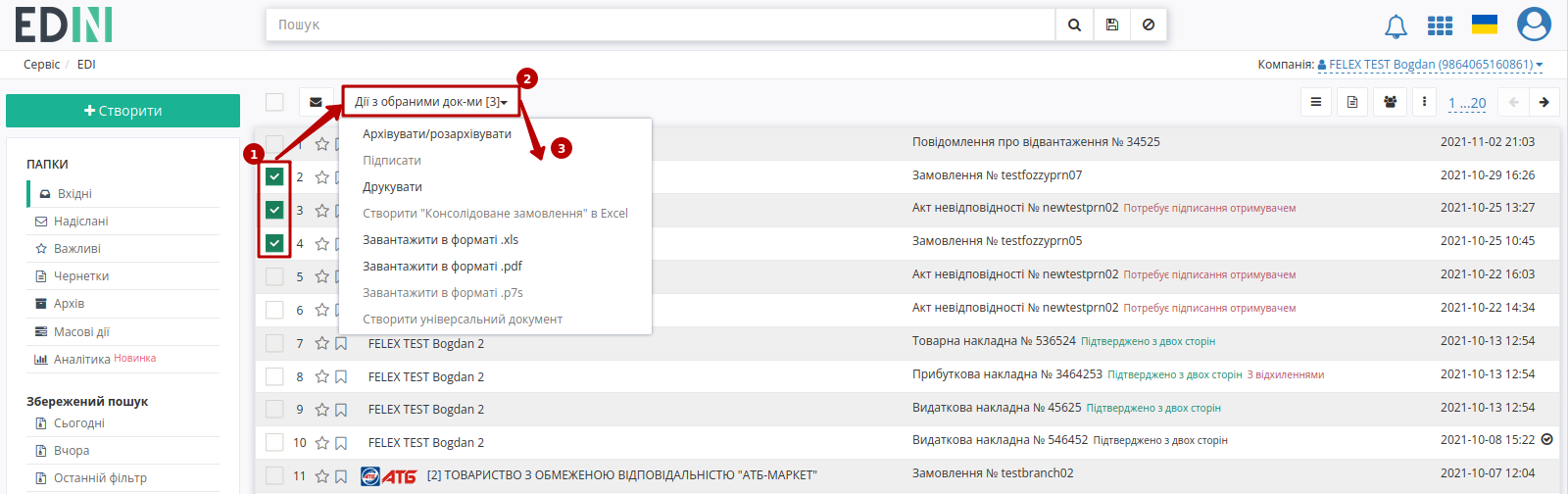Open 'Прибуткова накладна № 3464253' document

pos(1007,374)
